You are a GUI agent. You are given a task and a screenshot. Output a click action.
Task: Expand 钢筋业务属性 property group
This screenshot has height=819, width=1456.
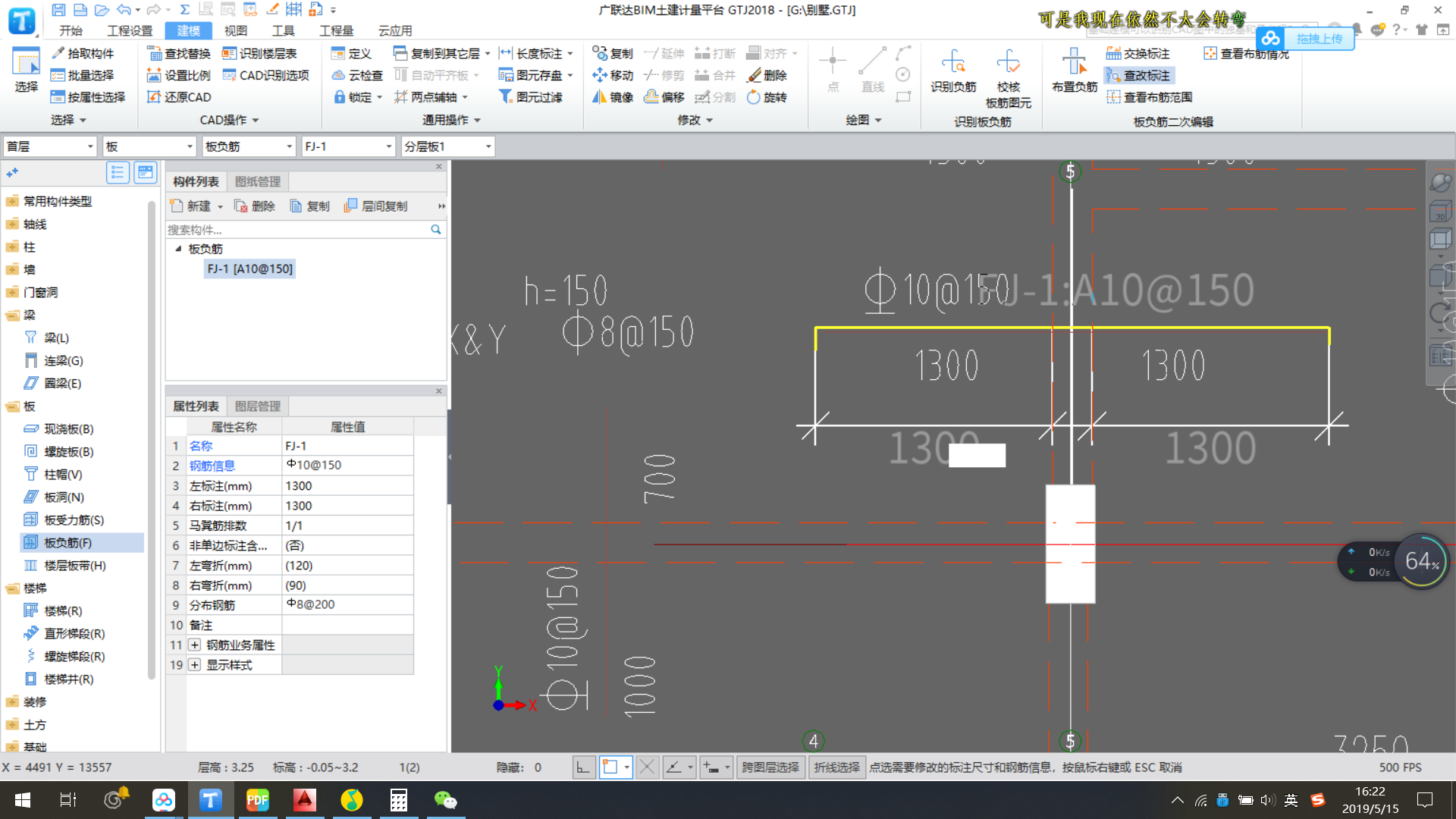tap(195, 645)
